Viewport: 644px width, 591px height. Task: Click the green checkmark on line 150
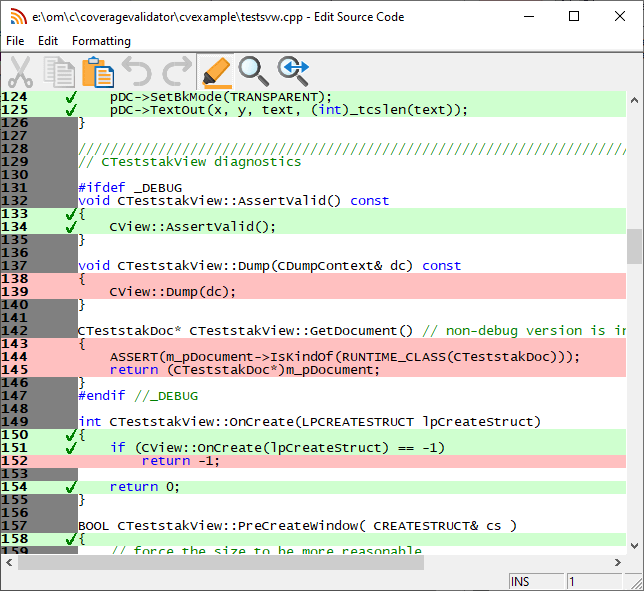tap(71, 435)
